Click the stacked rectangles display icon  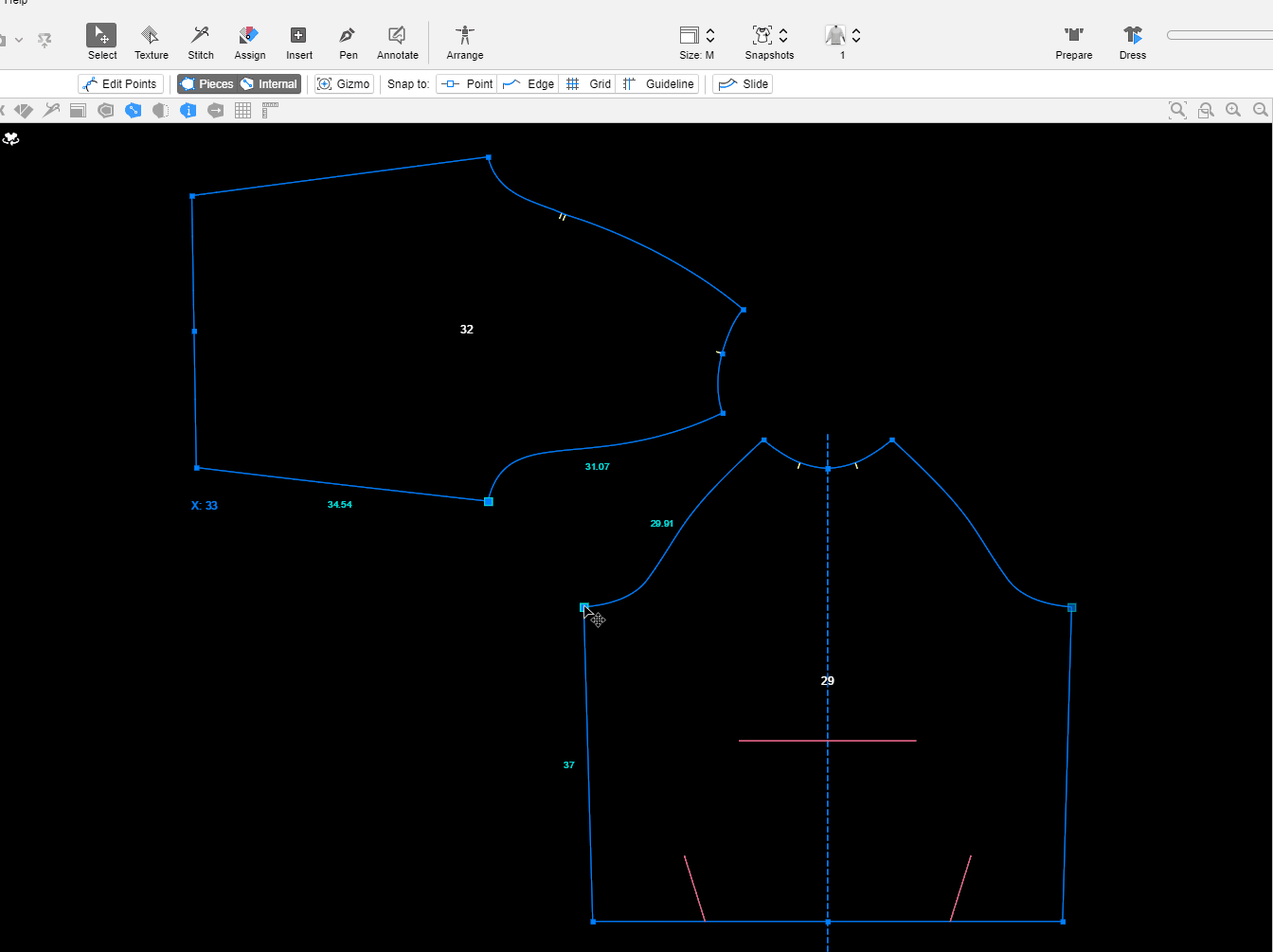click(x=79, y=111)
